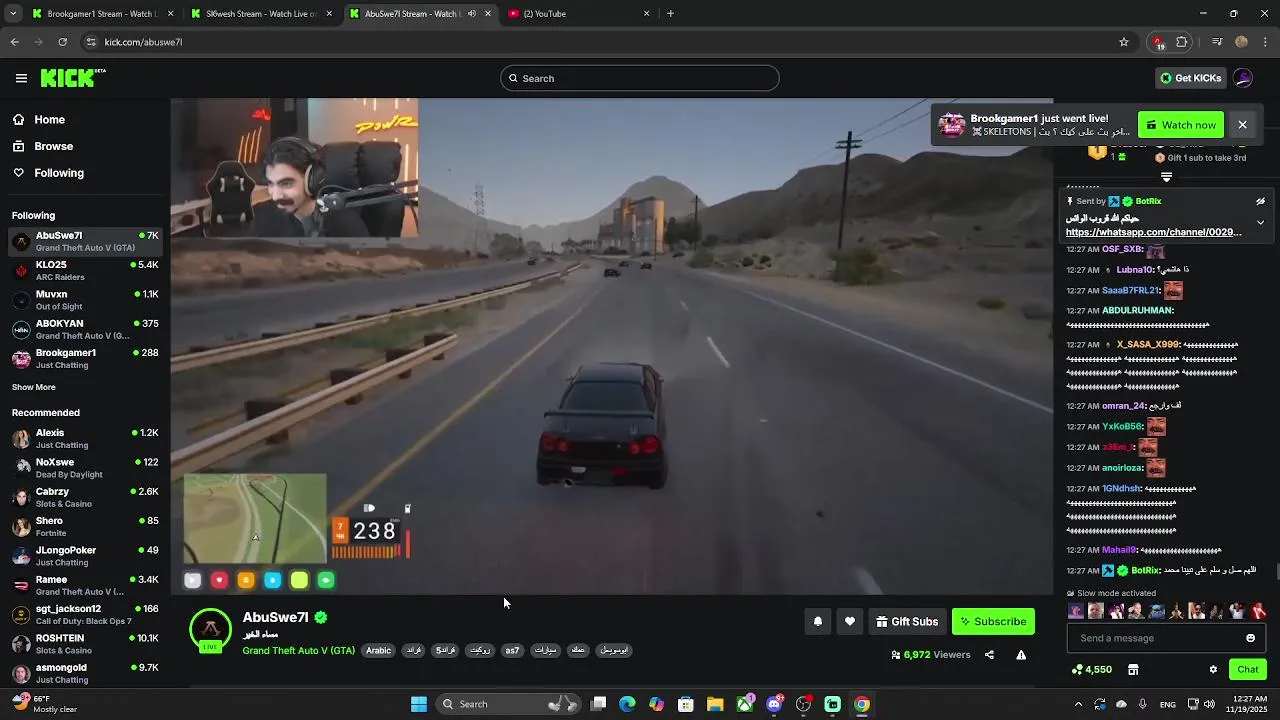Click the Get KICKs button
Screen dimensions: 1280x720
[1190, 78]
